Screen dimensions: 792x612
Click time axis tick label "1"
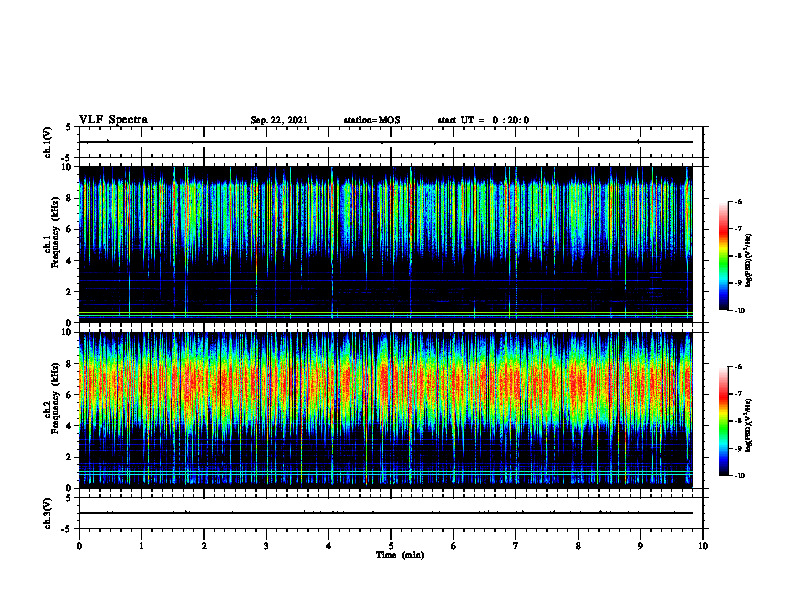[142, 546]
